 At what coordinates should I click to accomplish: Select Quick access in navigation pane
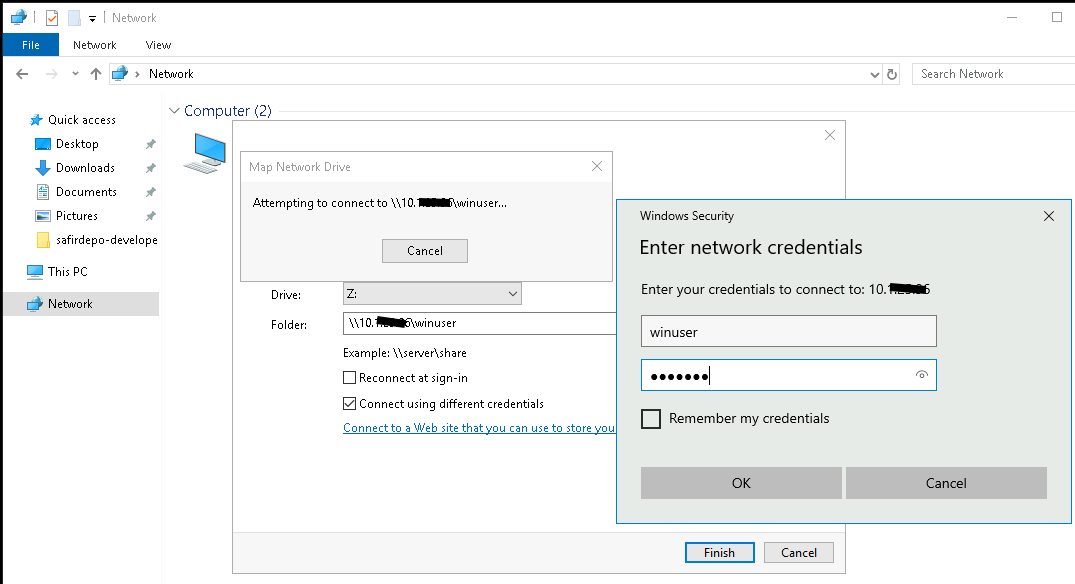pos(82,120)
